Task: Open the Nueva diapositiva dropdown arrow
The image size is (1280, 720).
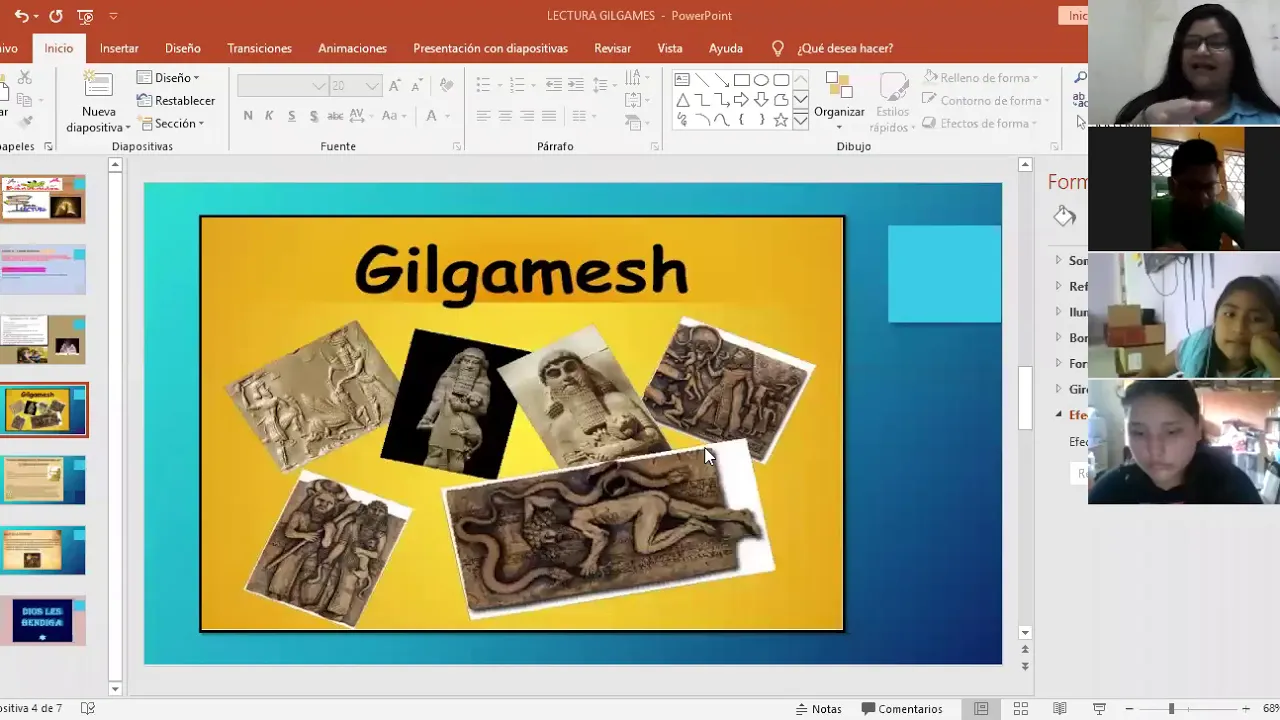Action: tap(128, 128)
